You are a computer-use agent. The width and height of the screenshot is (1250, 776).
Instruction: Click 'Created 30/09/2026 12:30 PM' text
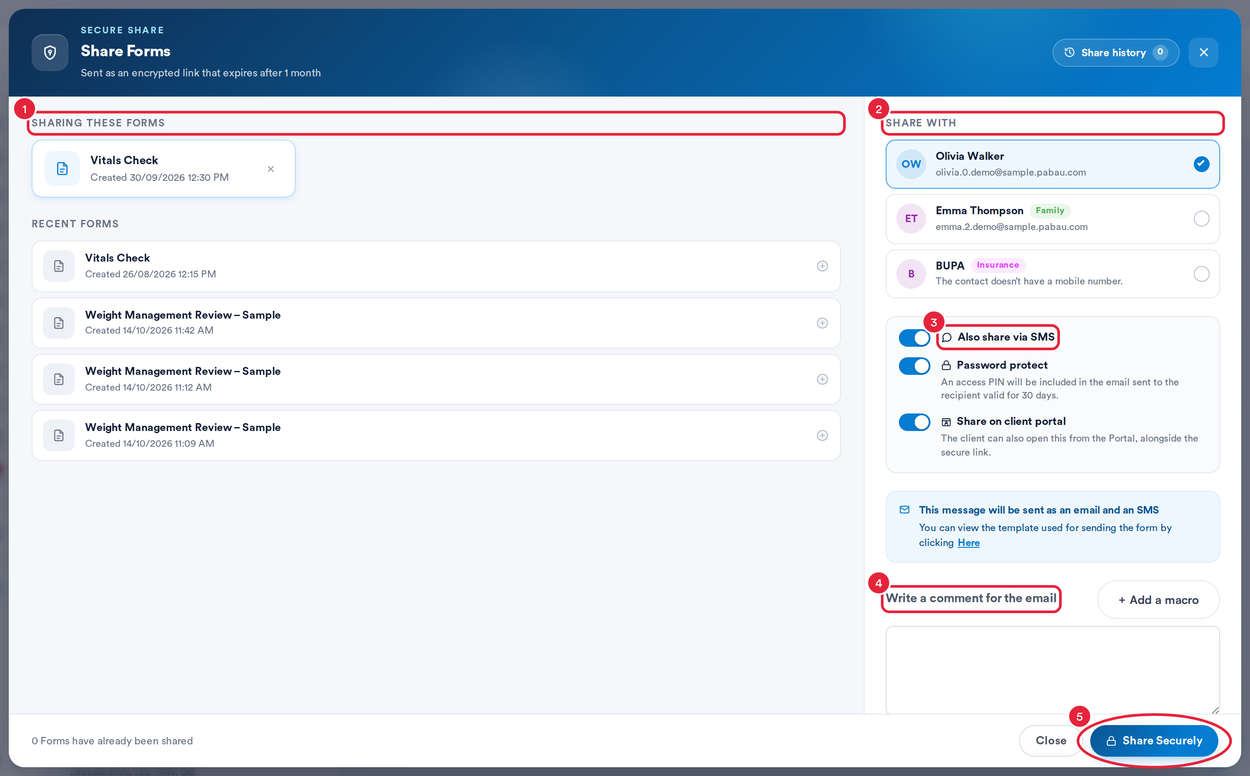coord(160,177)
